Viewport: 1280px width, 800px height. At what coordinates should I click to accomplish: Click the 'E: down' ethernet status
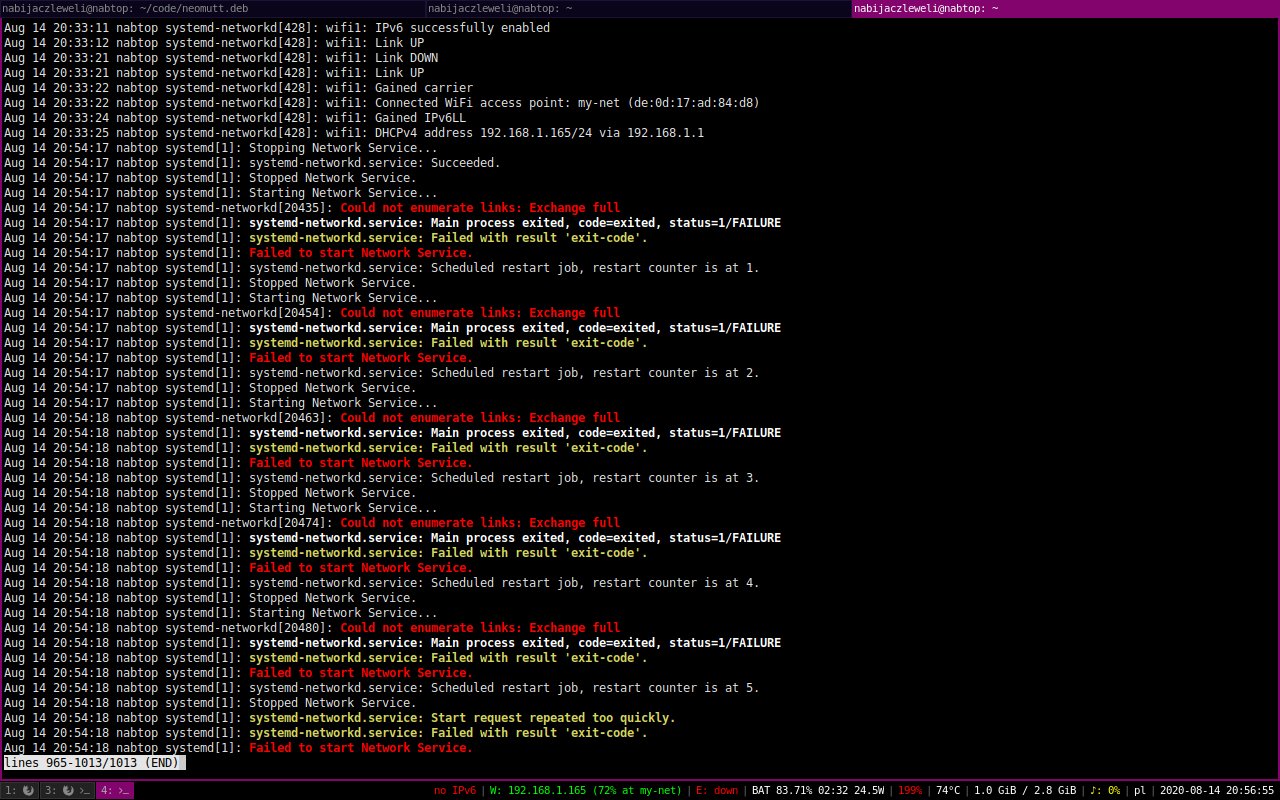pos(717,791)
